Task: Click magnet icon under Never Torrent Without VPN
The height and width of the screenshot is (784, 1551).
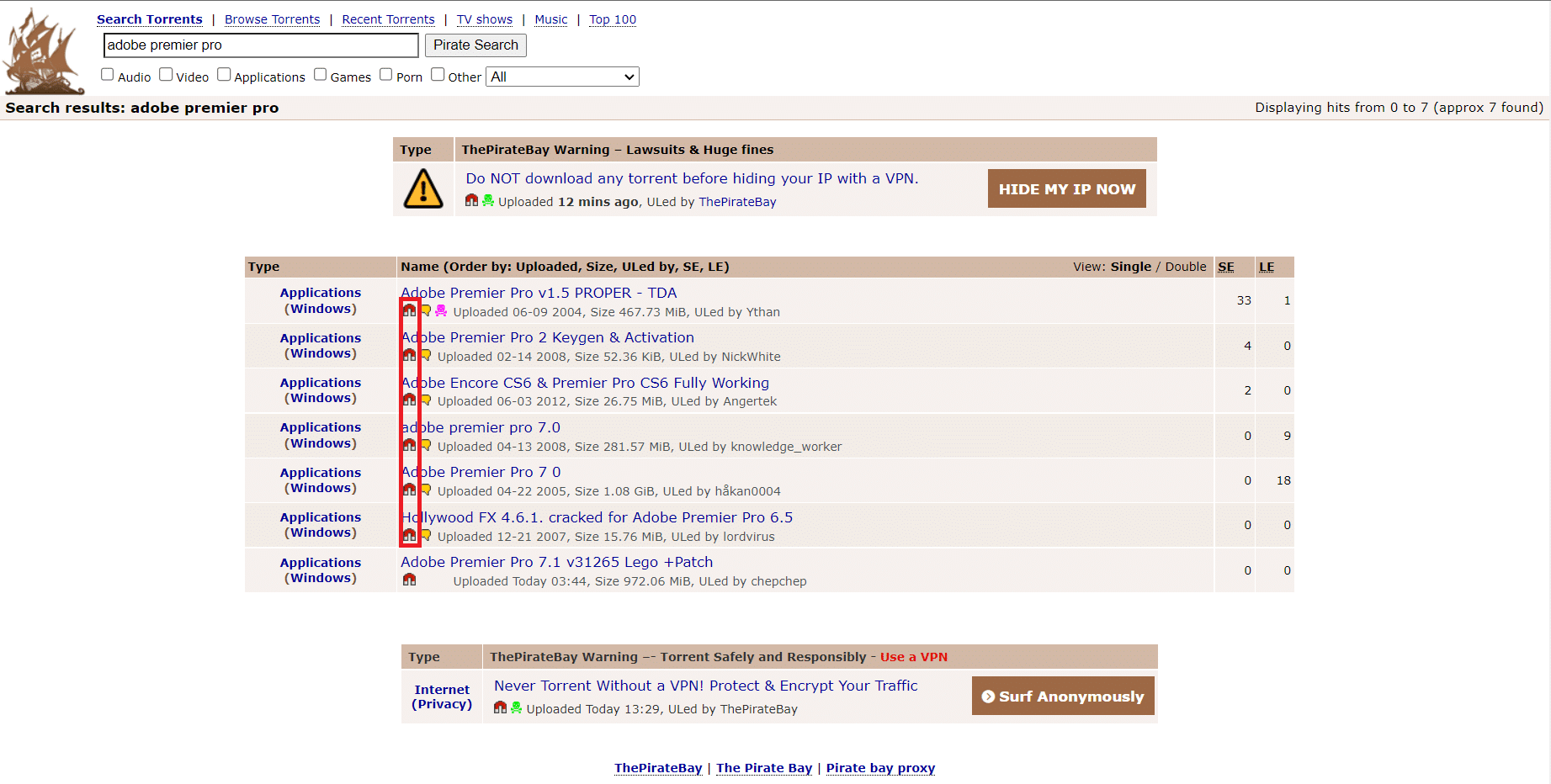Action: click(500, 707)
